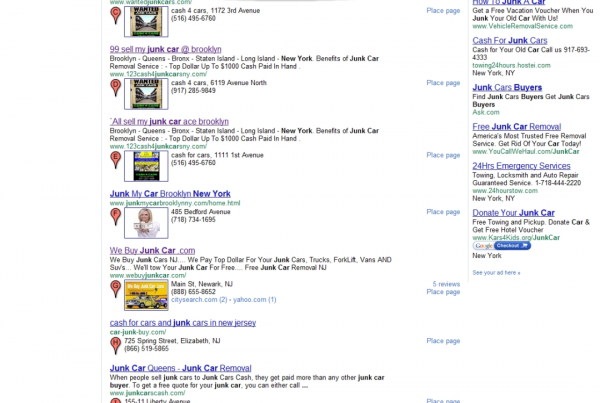600x403 pixels.
Task: Open the Junk Cars Buyers ad
Action: (x=507, y=88)
